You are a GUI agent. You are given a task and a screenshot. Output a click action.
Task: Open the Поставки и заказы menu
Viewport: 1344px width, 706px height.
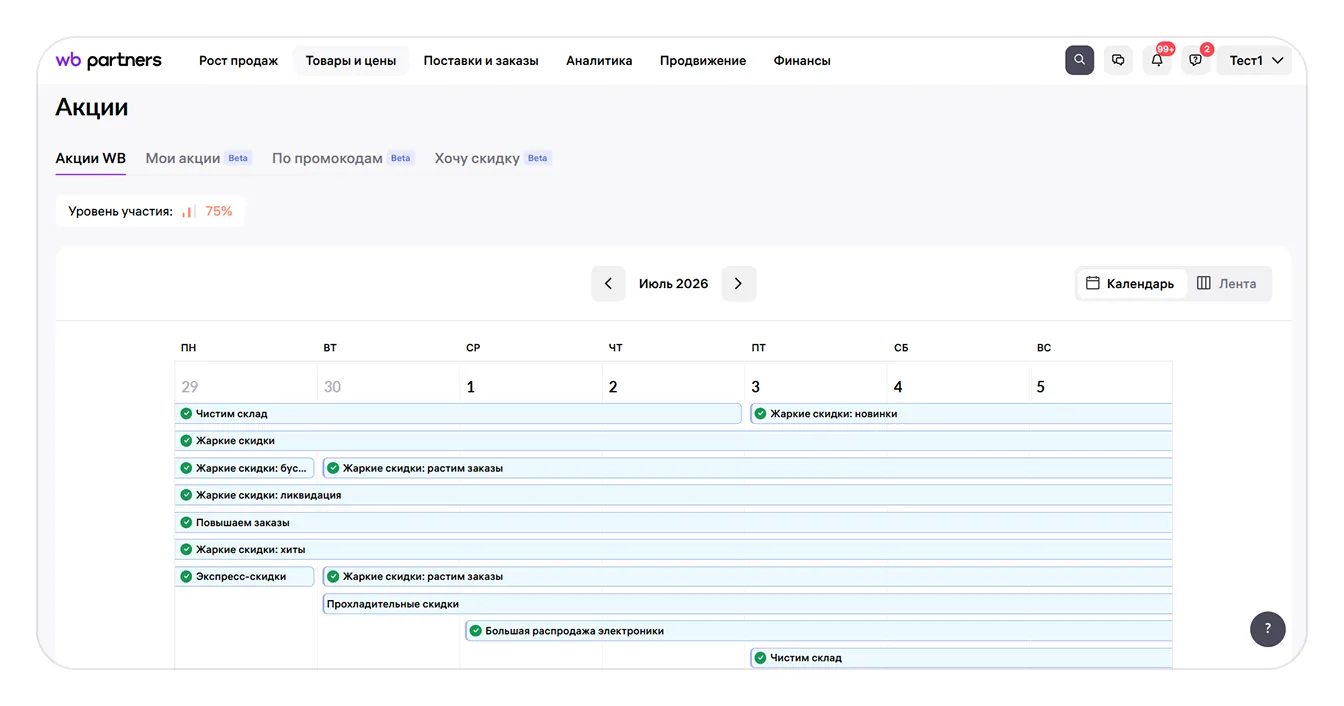[481, 61]
